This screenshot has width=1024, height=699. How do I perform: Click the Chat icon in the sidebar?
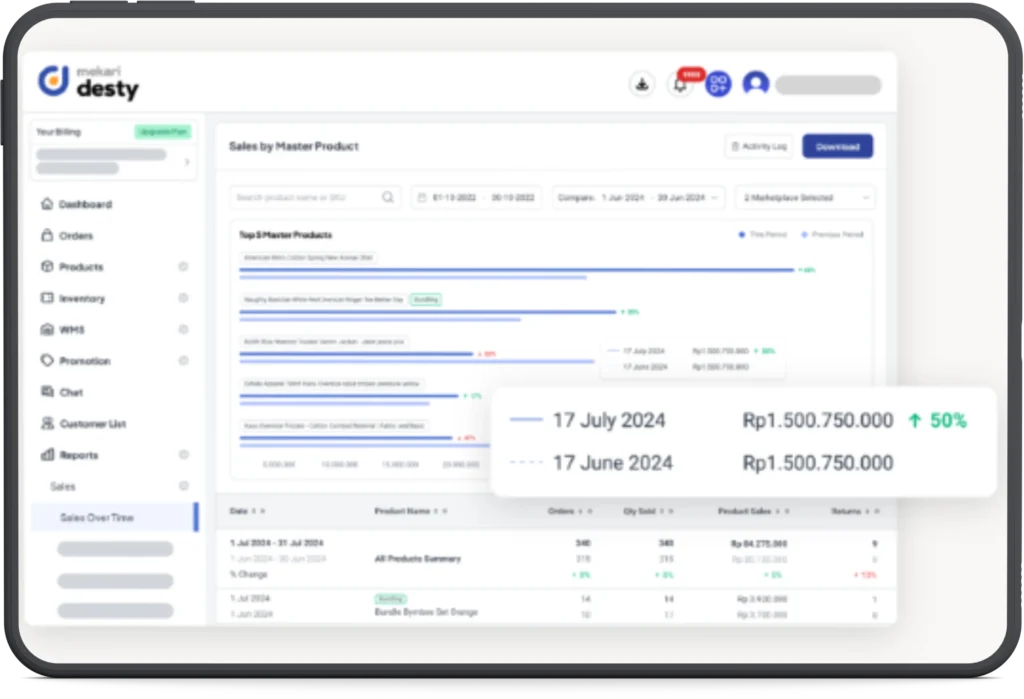[x=47, y=392]
